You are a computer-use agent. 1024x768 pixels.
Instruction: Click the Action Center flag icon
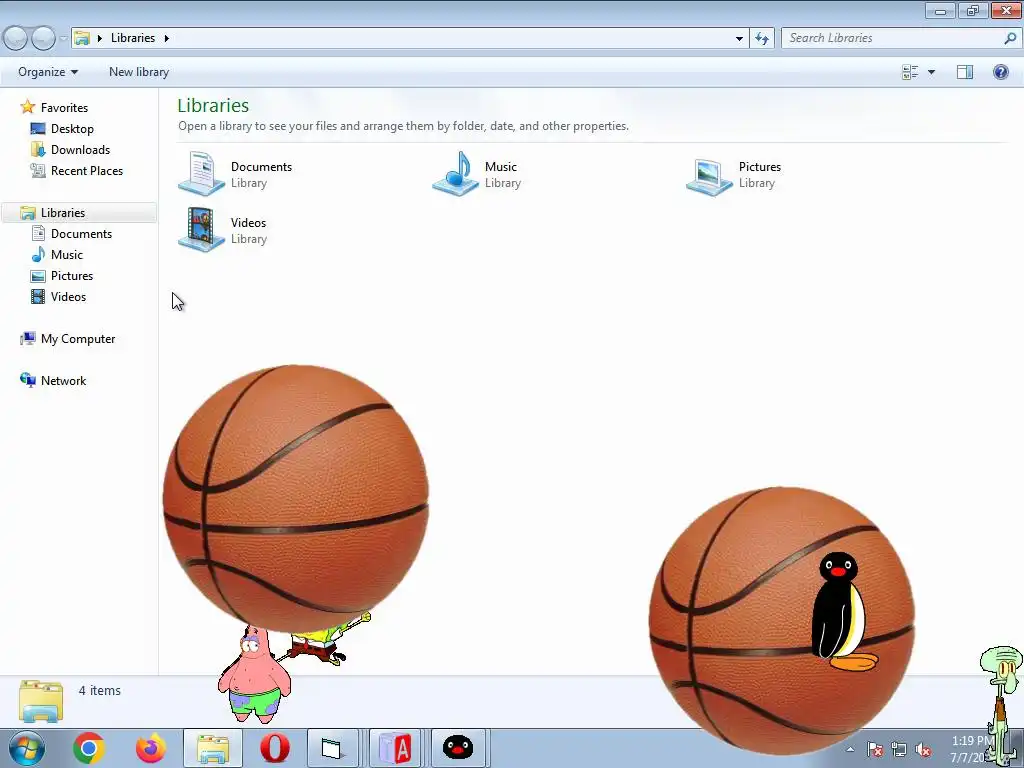click(875, 750)
